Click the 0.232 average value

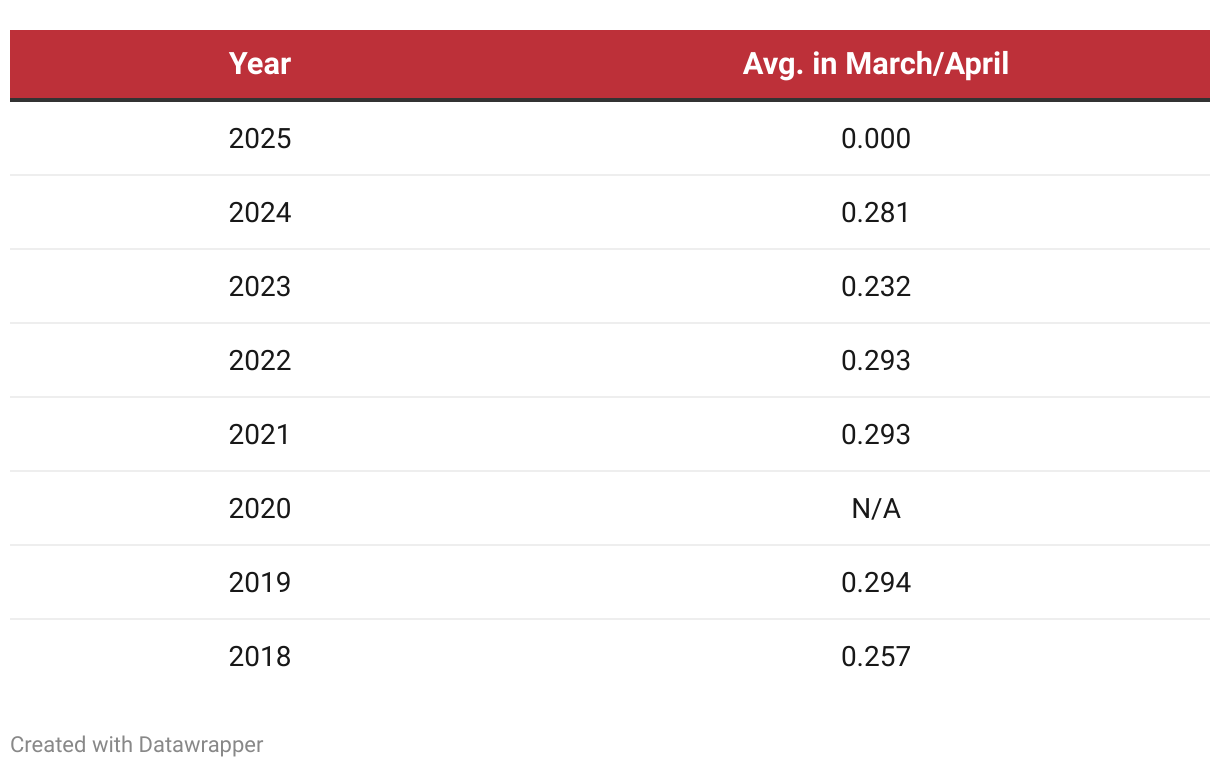(875, 286)
